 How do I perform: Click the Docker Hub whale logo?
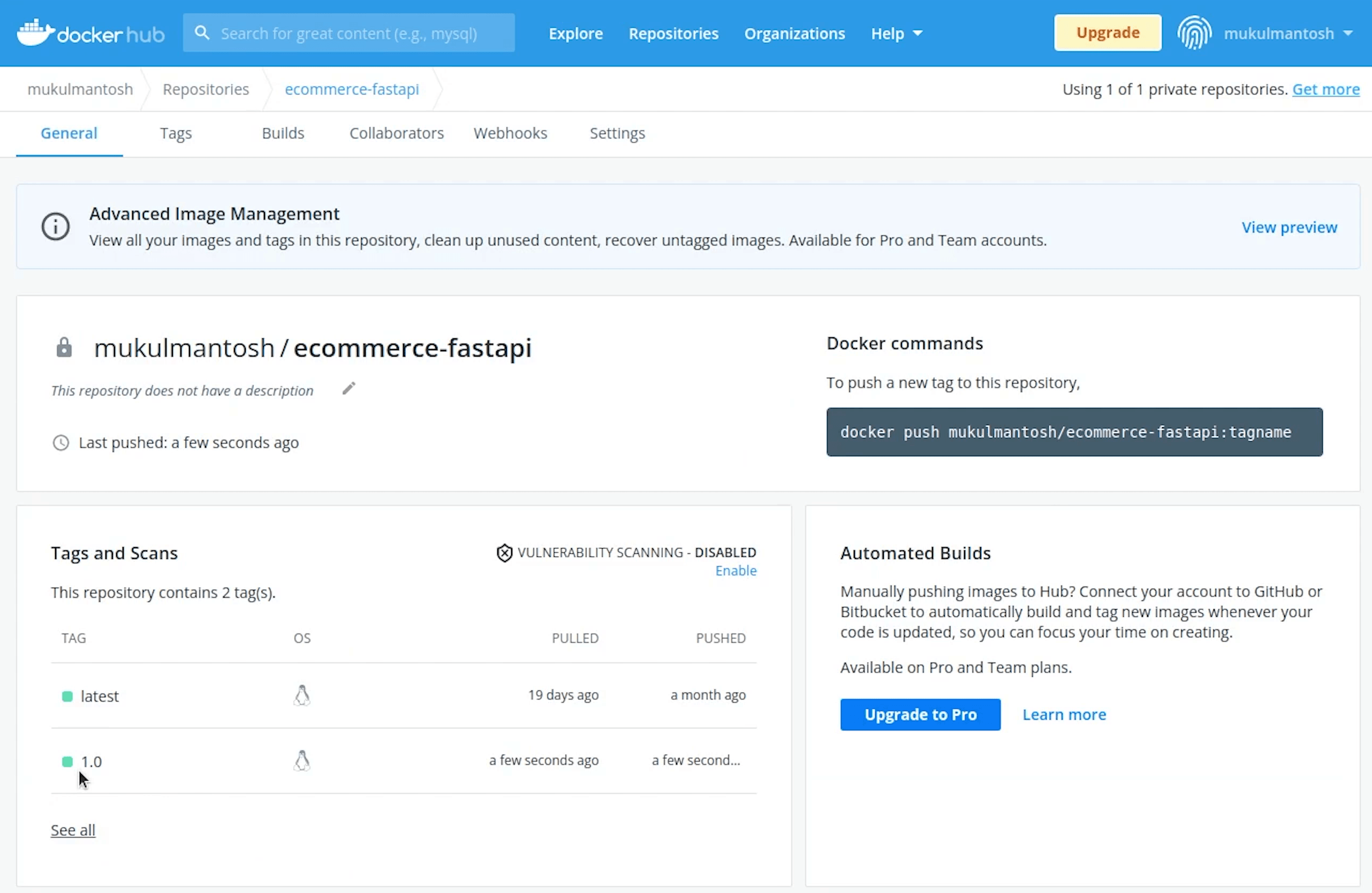click(36, 33)
